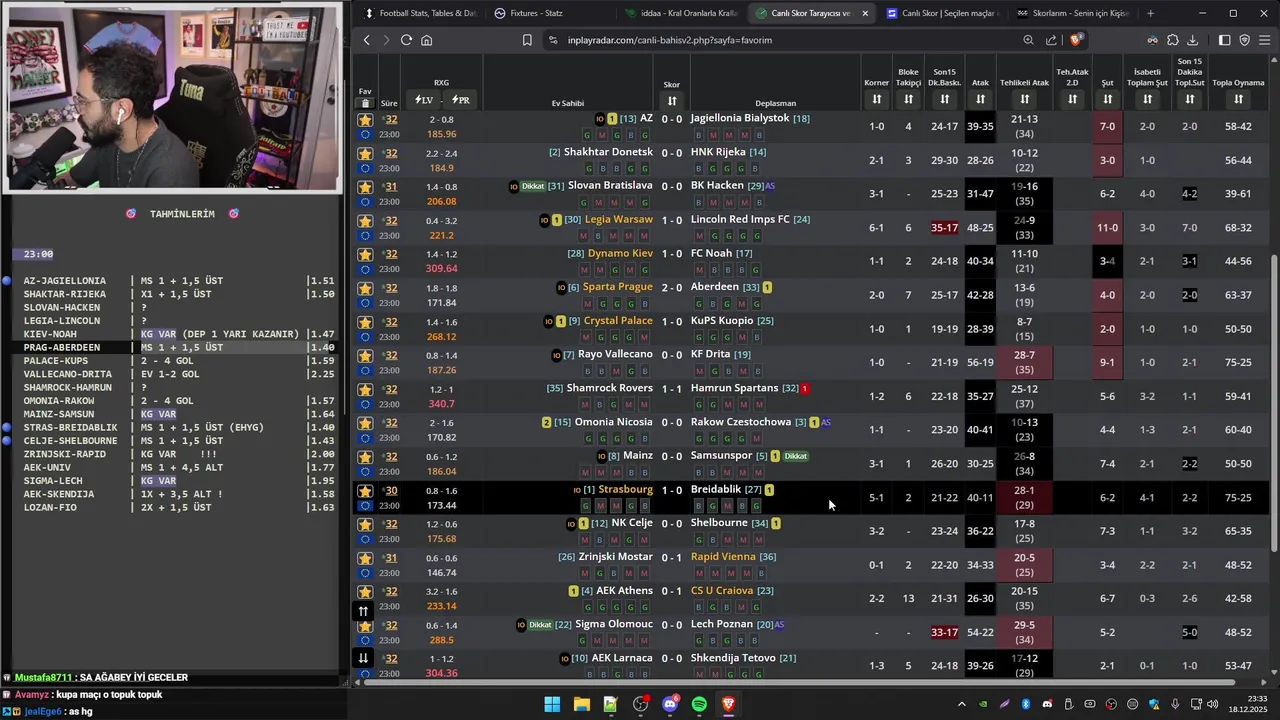
Task: Sort table by Atak column
Action: click(980, 99)
